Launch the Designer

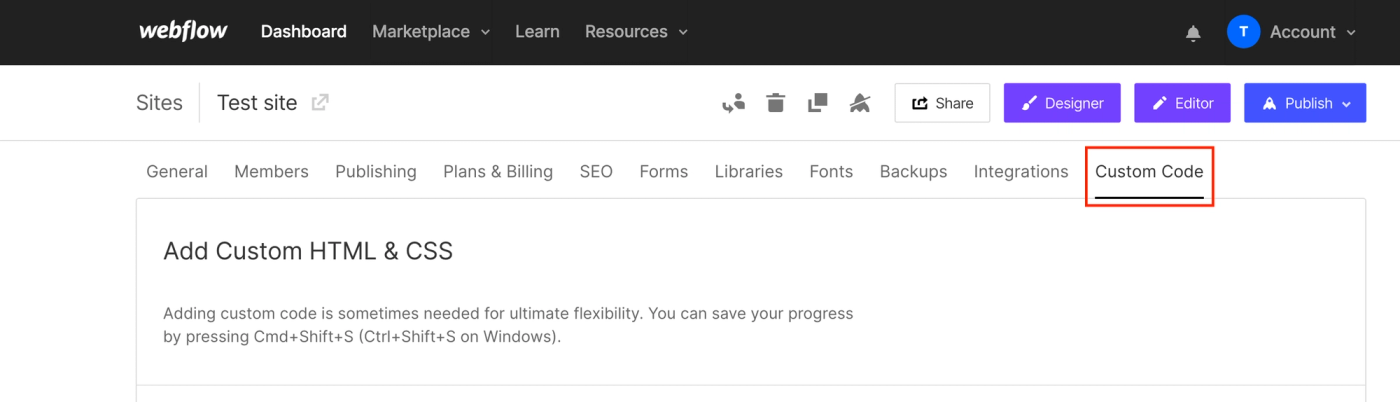click(1062, 103)
